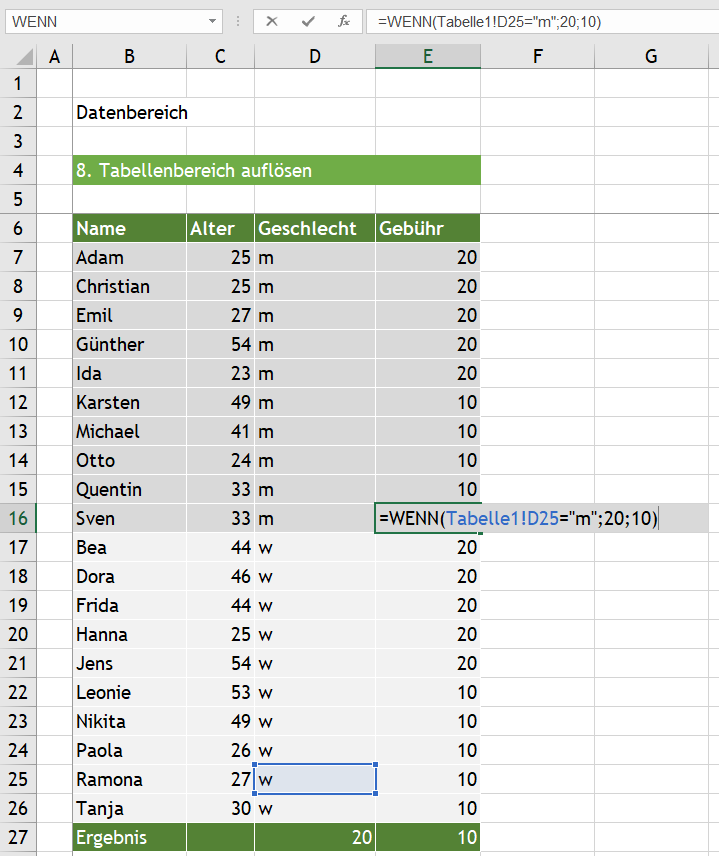
Task: Click the green title cell '8. Tabellenbereich auflösen'
Action: coord(276,170)
